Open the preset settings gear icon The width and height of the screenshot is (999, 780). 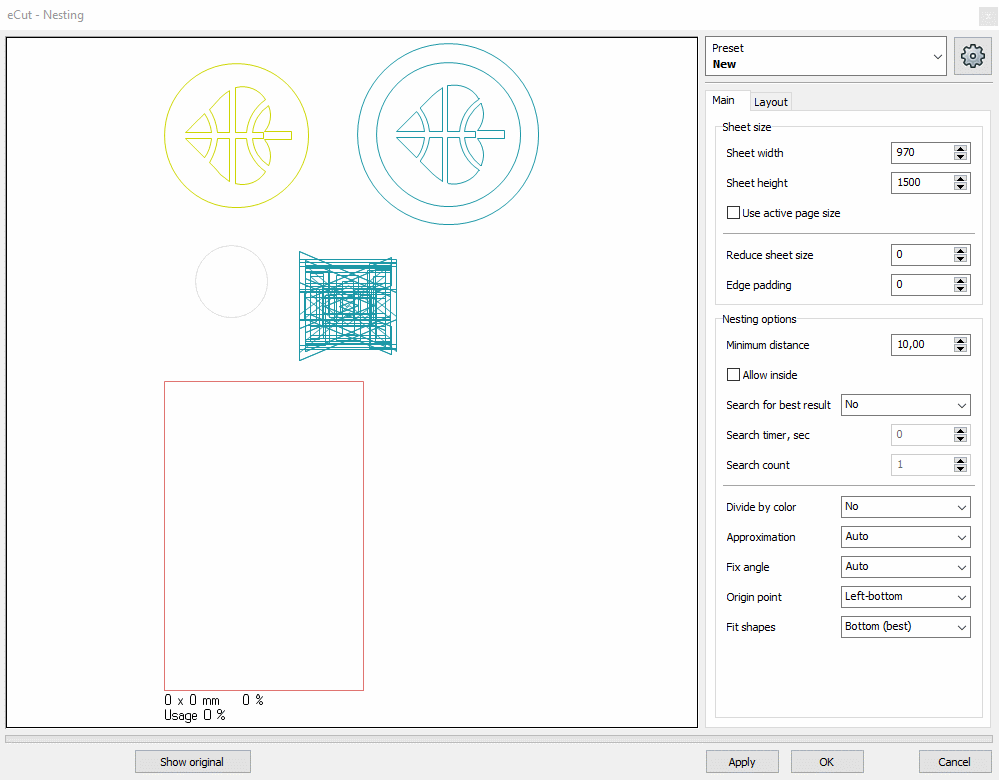[x=972, y=56]
